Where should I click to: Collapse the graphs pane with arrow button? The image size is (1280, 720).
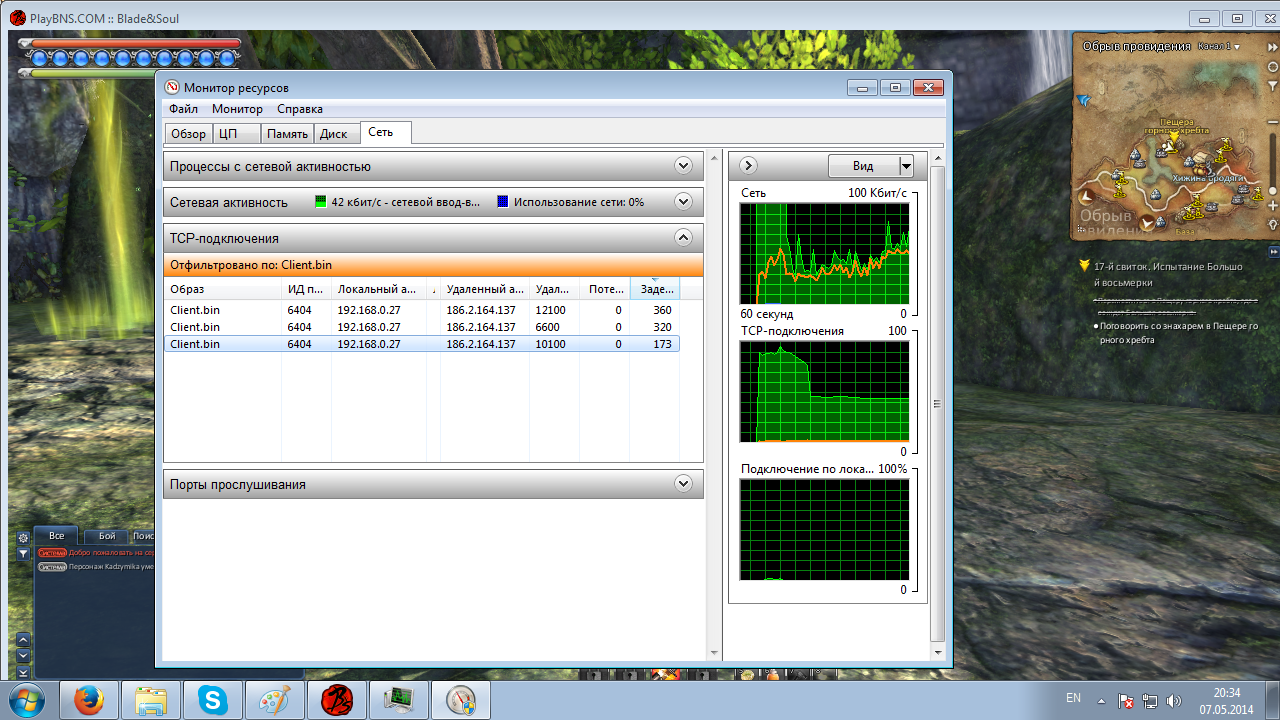pos(747,166)
